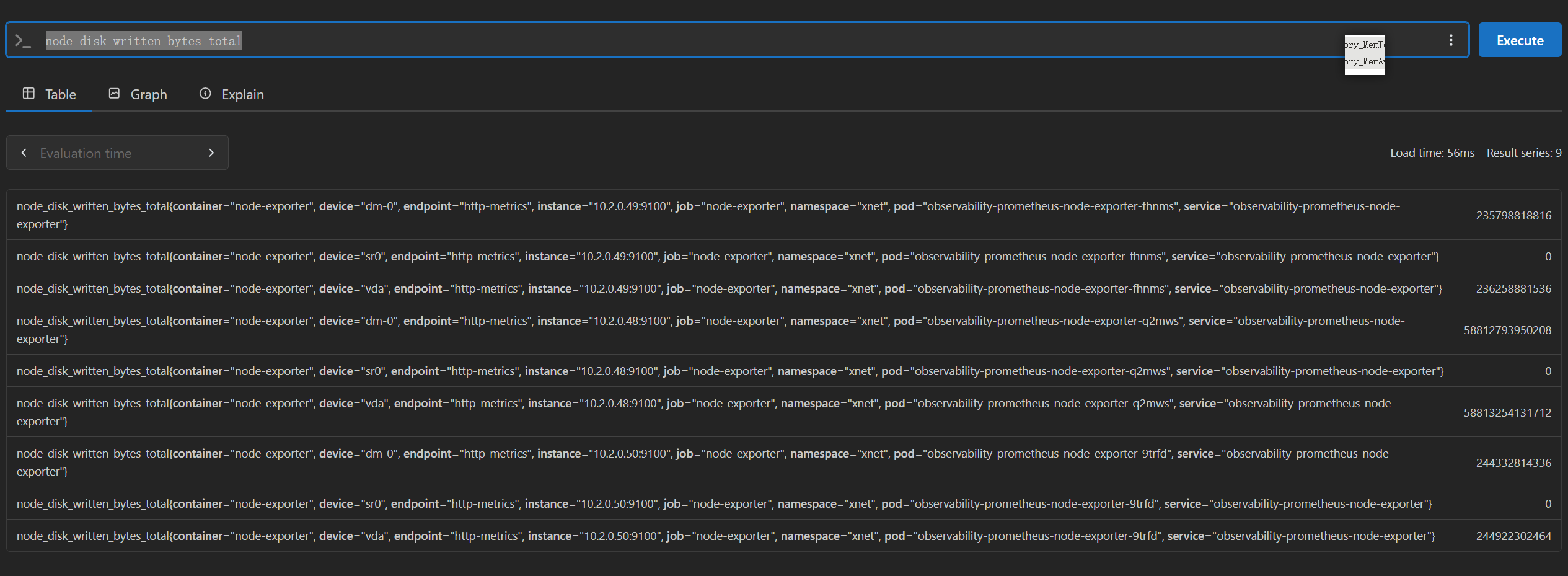Click the Load time: 56ms text
Image resolution: width=1568 pixels, height=576 pixels.
(x=1432, y=153)
